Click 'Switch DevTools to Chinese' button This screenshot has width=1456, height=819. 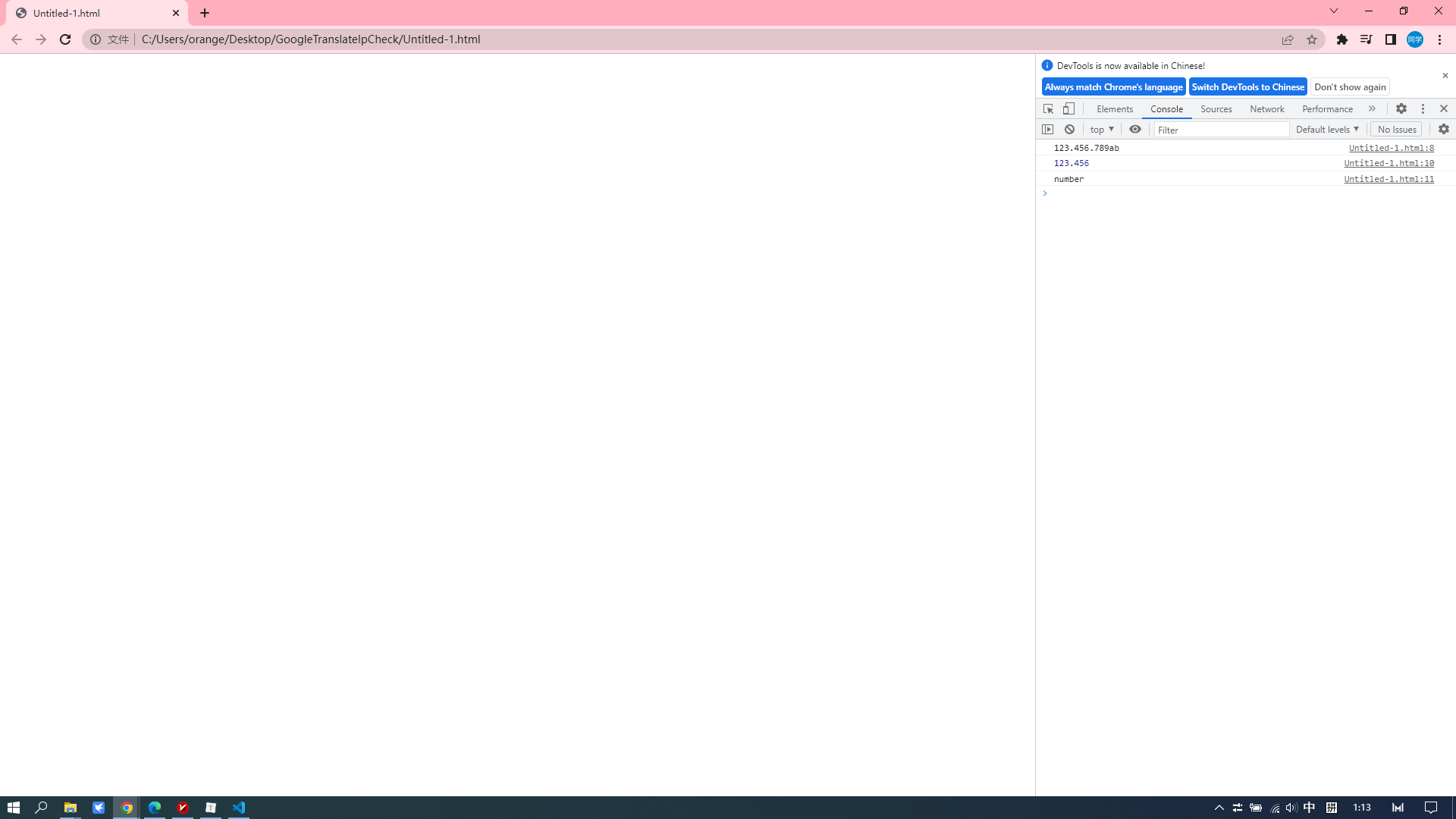point(1248,87)
